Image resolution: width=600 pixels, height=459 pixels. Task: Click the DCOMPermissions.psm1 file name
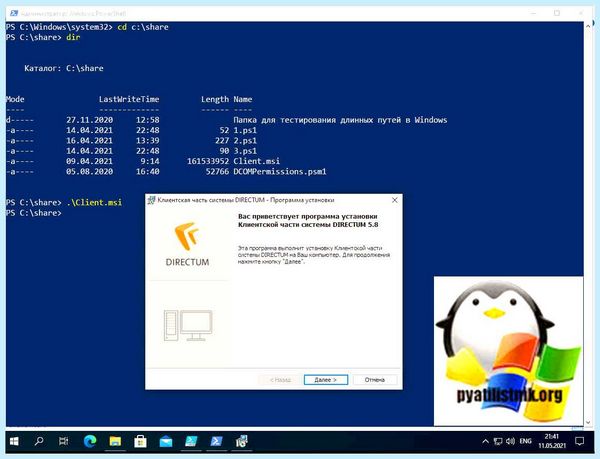(x=280, y=171)
